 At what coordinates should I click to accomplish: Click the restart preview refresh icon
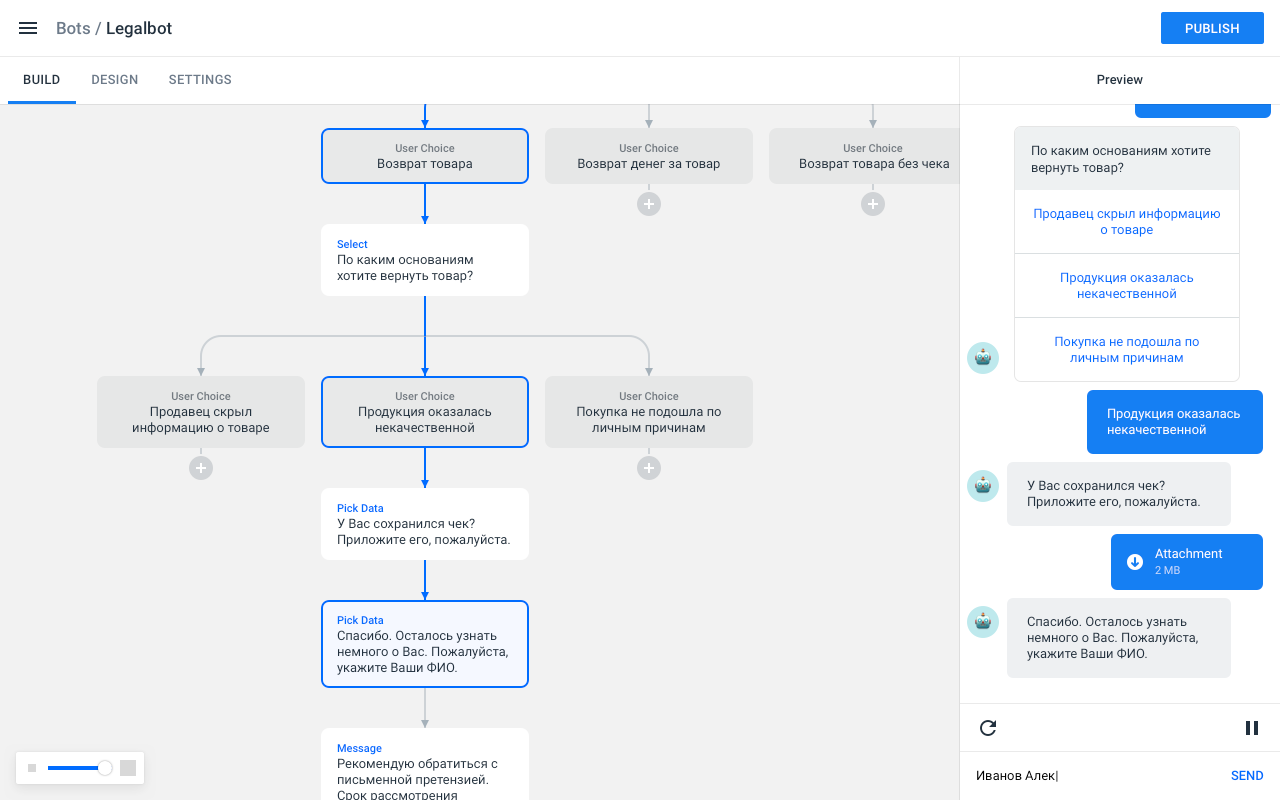point(988,728)
